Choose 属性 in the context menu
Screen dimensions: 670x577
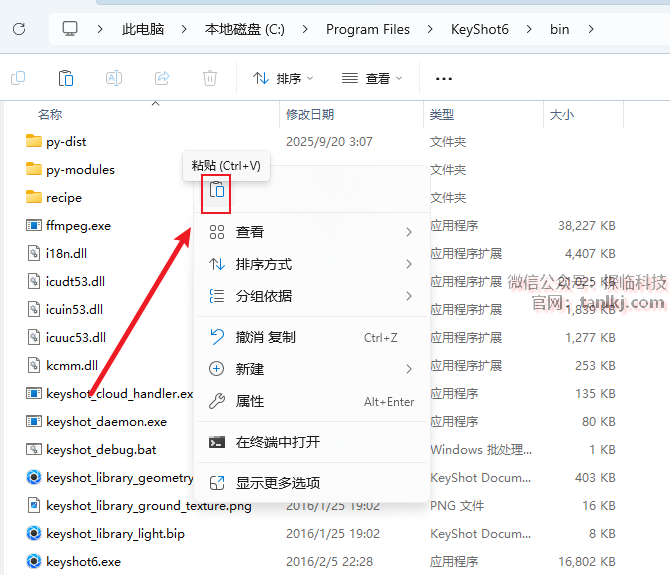[x=312, y=401]
